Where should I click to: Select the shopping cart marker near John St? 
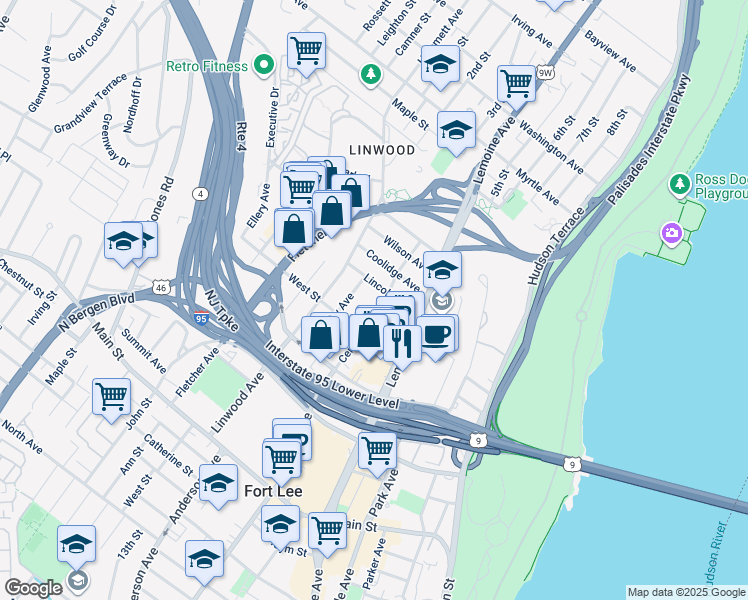click(x=112, y=397)
